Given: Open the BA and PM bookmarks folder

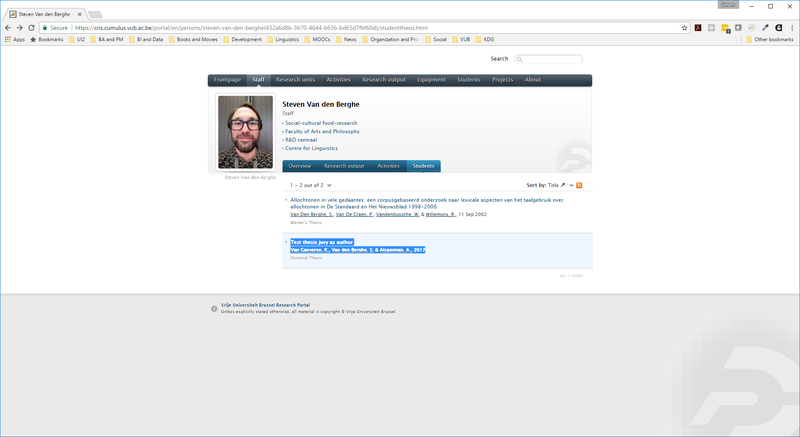Looking at the screenshot, I should pos(107,39).
